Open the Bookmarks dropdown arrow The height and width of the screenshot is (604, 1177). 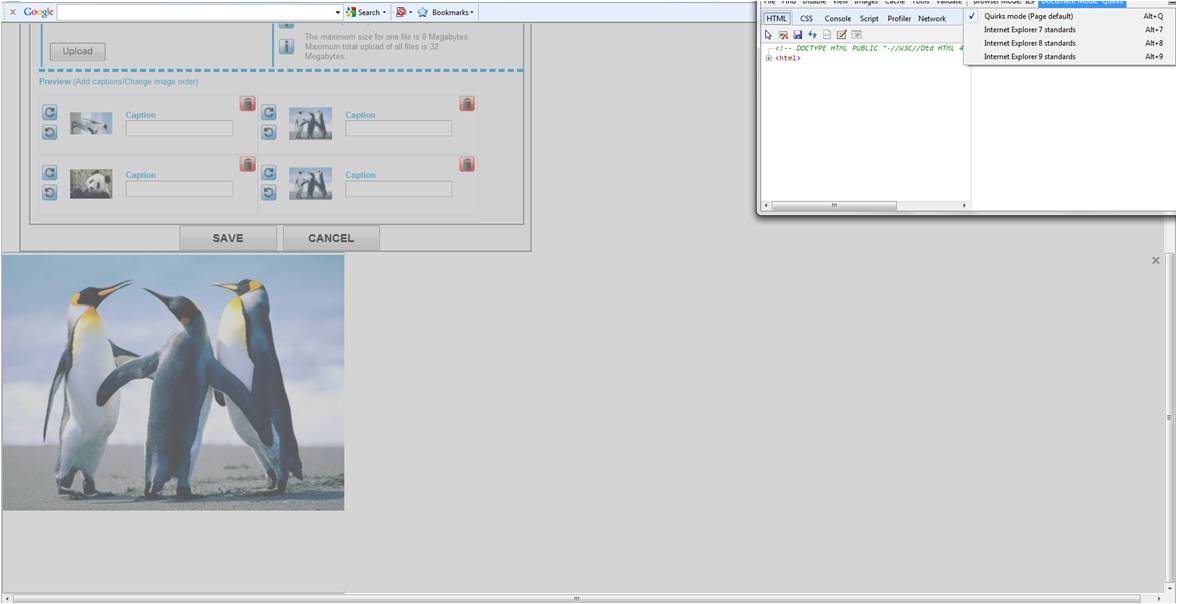[472, 12]
